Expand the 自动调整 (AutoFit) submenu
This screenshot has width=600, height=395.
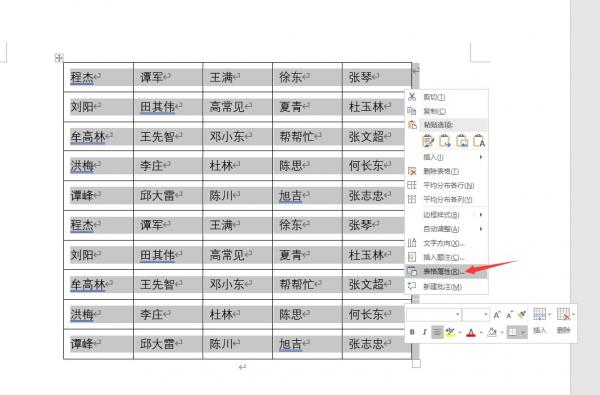pyautogui.click(x=446, y=229)
